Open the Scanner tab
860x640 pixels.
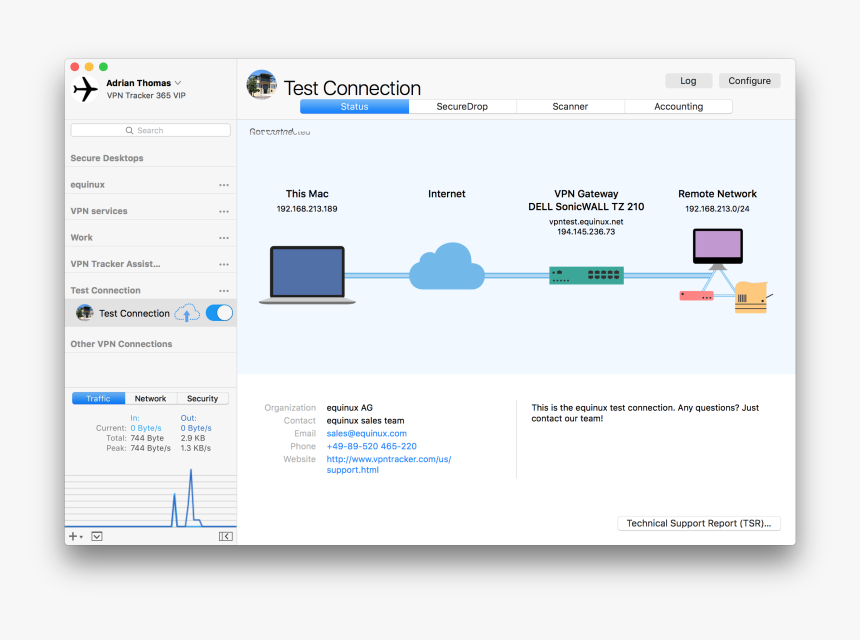click(570, 106)
